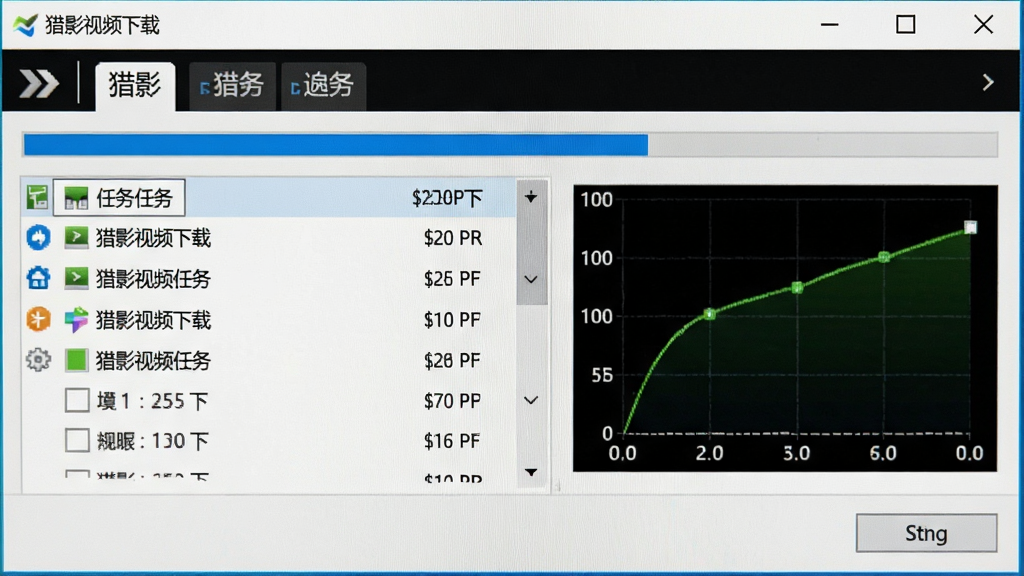1024x576 pixels.
Task: Close the 猎影视频下载 window
Action: coord(983,25)
